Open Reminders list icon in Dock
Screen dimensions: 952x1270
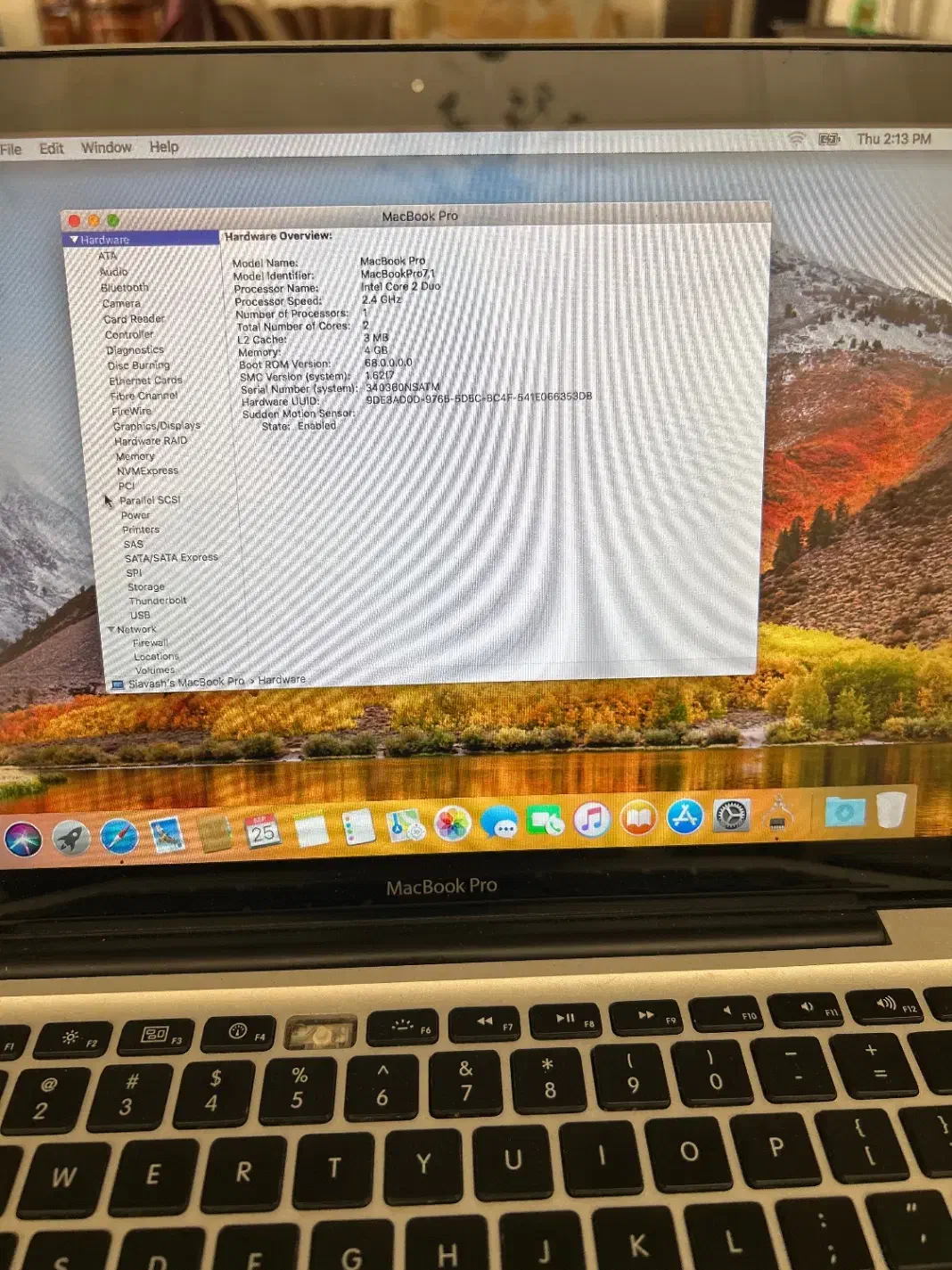(358, 828)
